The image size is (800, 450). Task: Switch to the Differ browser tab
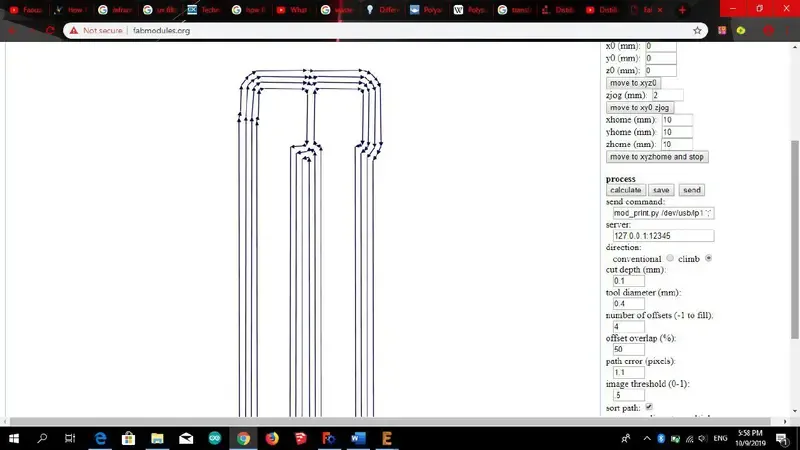tap(382, 10)
